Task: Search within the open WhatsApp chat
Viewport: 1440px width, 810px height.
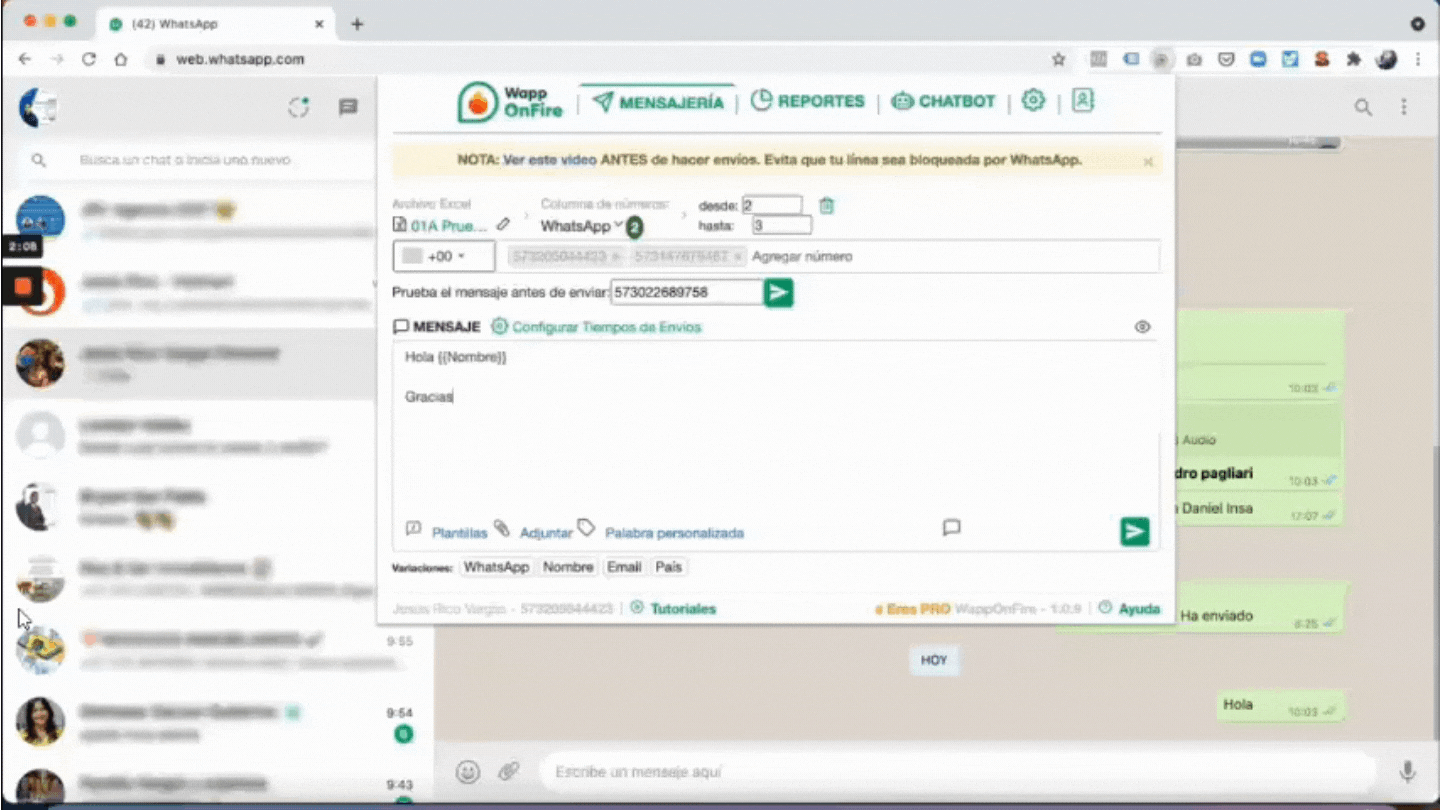Action: pos(1363,107)
